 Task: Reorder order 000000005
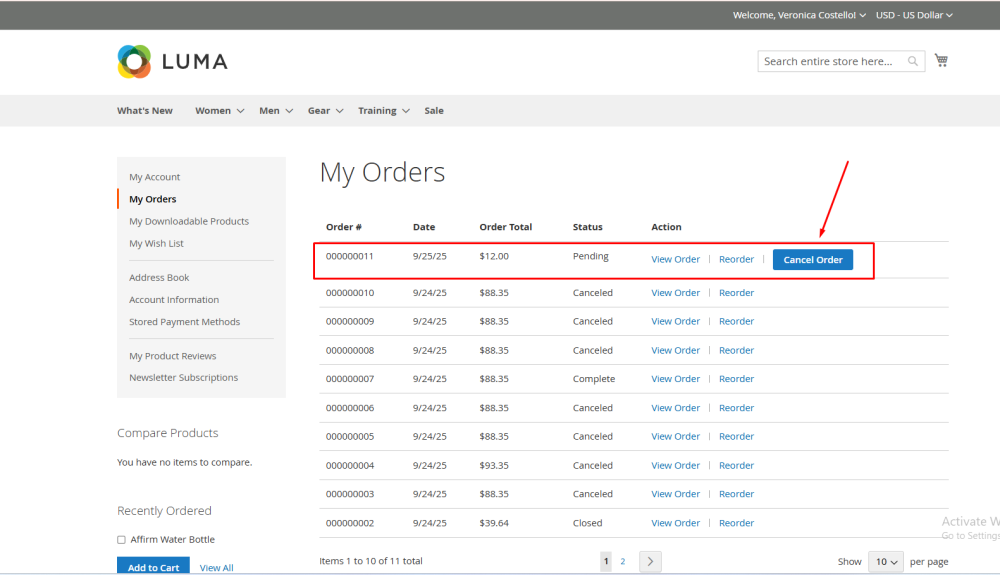tap(736, 437)
